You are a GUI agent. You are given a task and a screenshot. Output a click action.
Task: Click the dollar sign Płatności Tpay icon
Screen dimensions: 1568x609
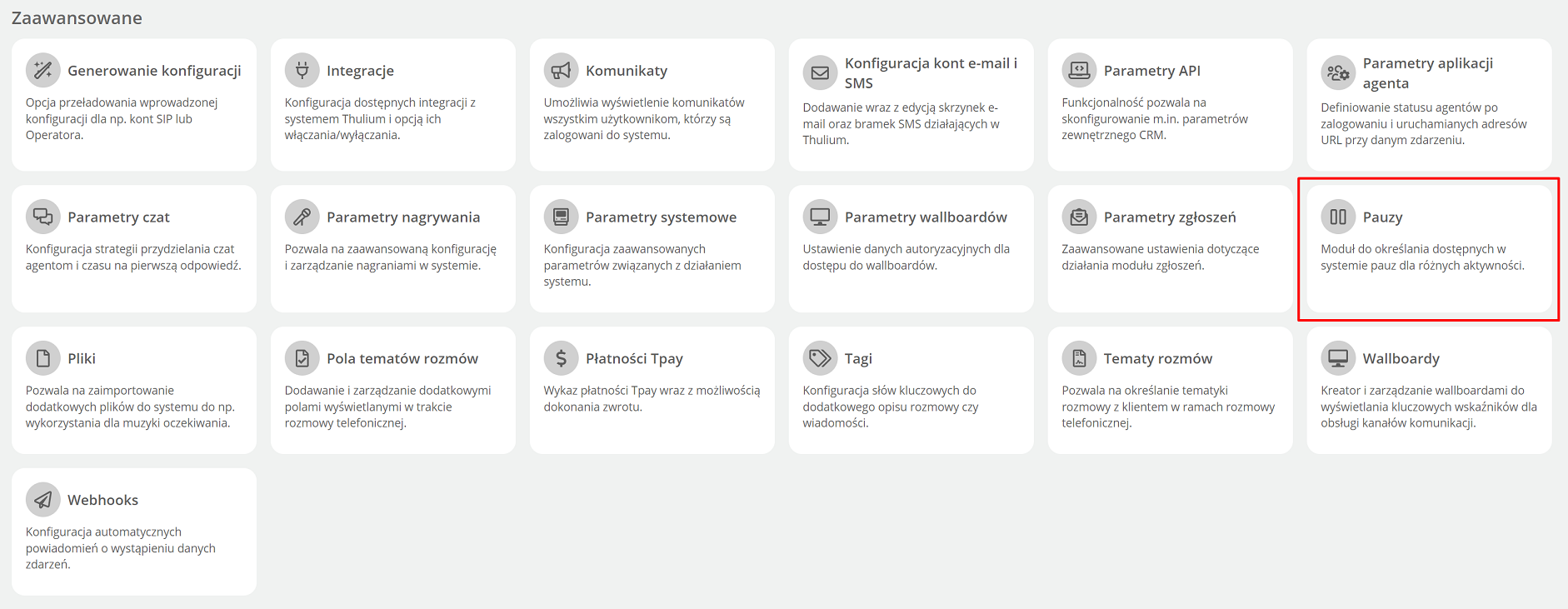point(562,358)
